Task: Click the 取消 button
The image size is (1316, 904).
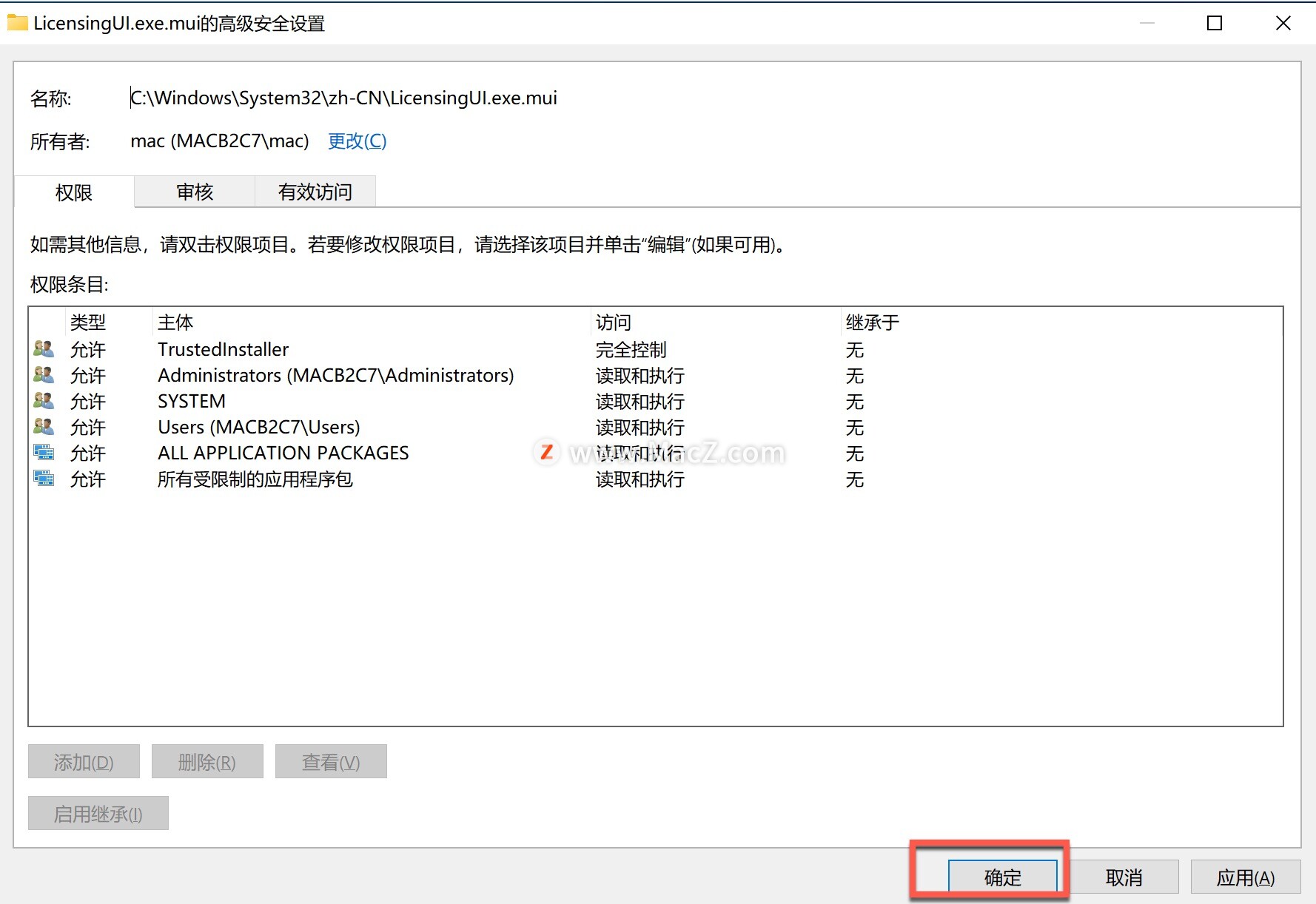Action: pyautogui.click(x=1124, y=877)
